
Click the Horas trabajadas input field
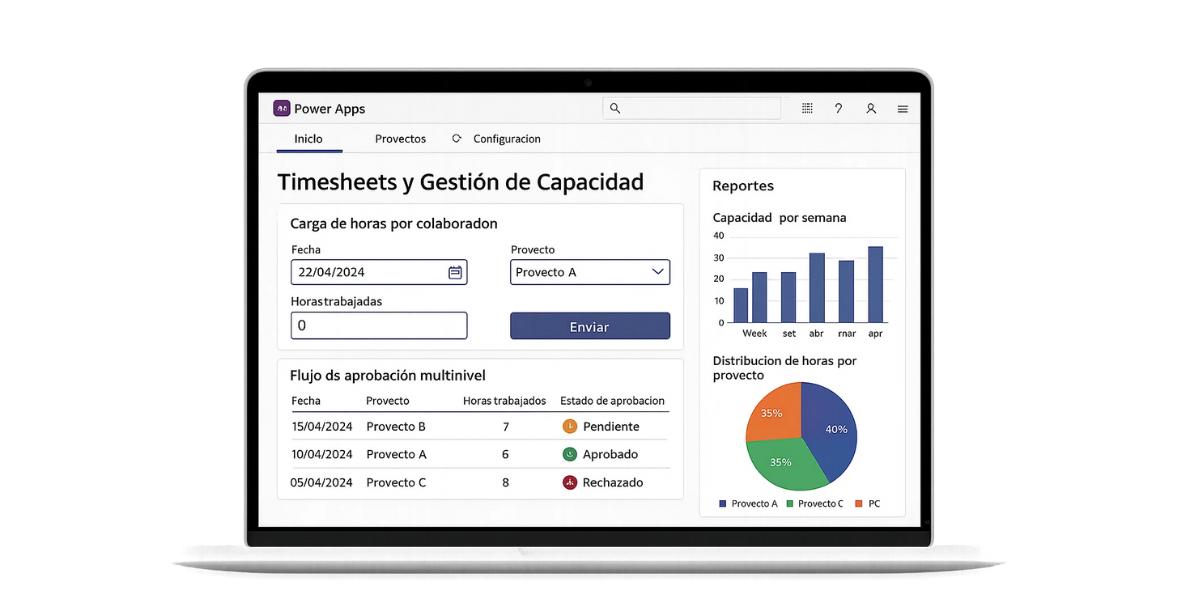378,325
